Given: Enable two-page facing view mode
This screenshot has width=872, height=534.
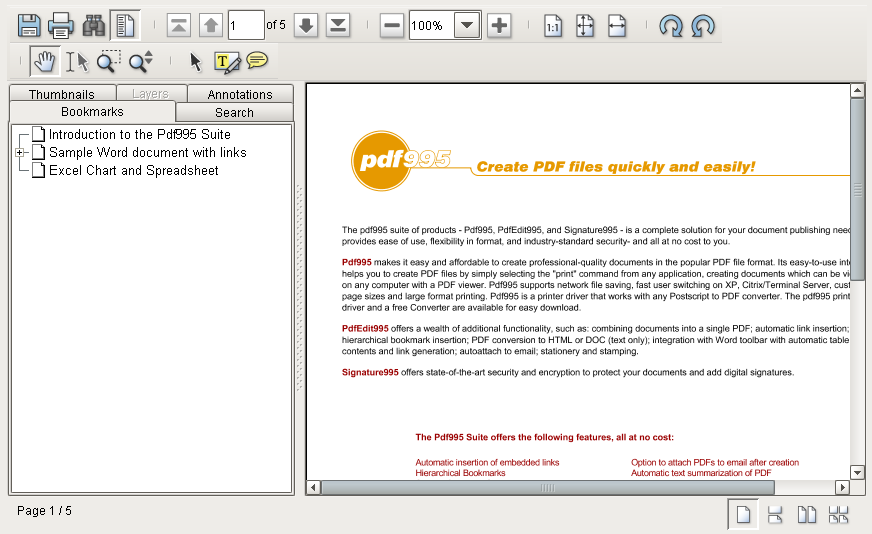Looking at the screenshot, I should pyautogui.click(x=806, y=515).
